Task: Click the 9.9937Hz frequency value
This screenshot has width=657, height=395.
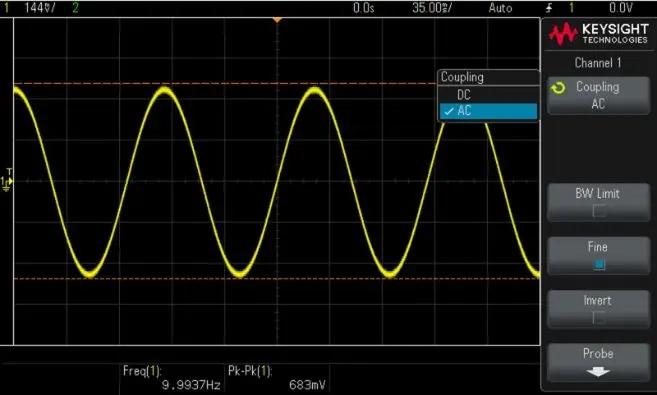Action: [x=191, y=385]
